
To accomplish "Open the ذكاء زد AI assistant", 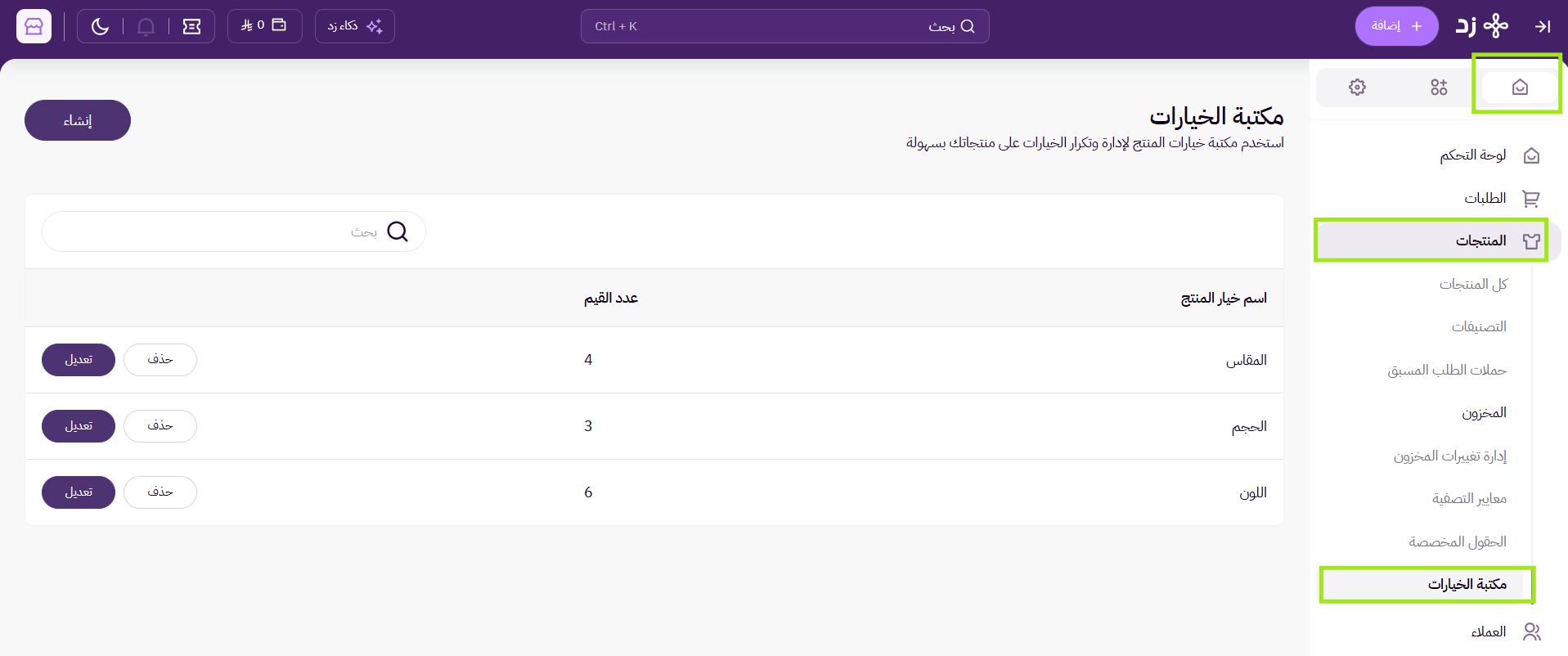I will (354, 26).
